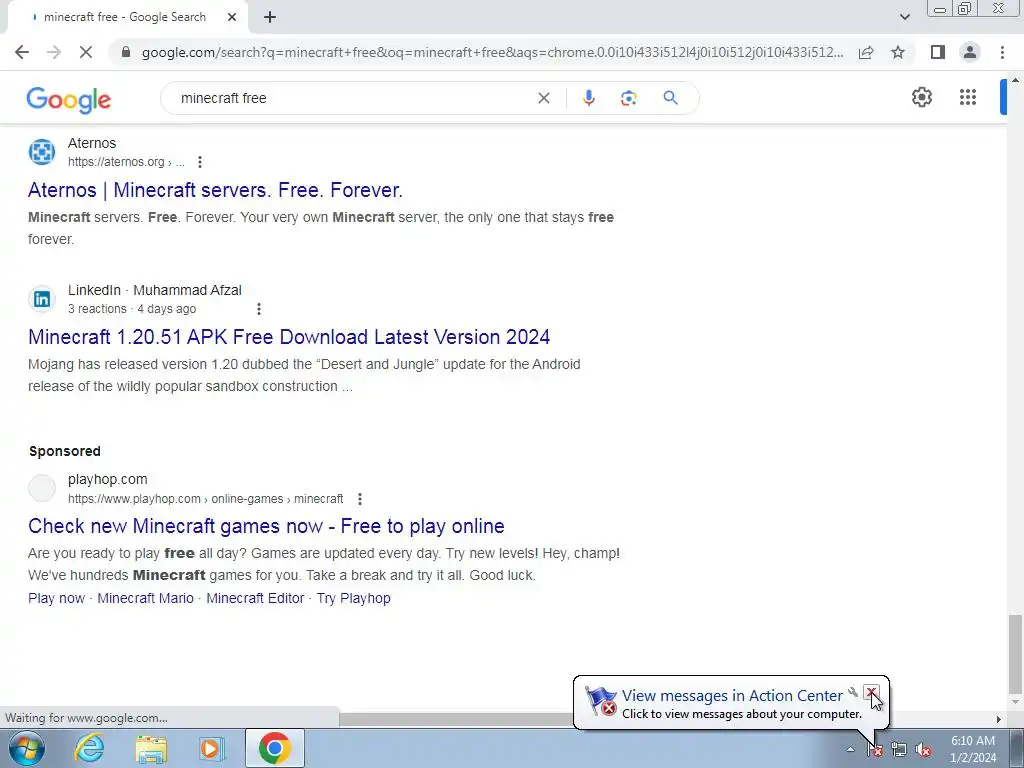View site information lock icon

pos(126,52)
